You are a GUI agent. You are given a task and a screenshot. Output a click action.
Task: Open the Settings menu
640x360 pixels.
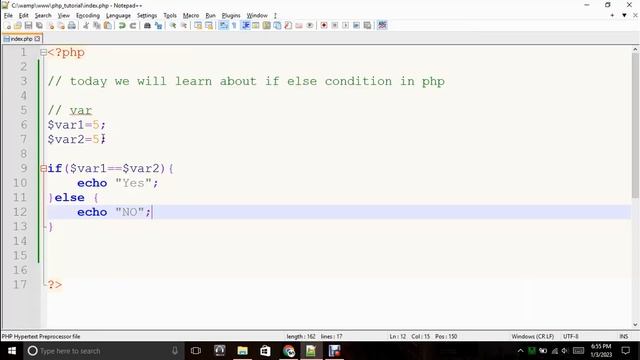coord(147,16)
